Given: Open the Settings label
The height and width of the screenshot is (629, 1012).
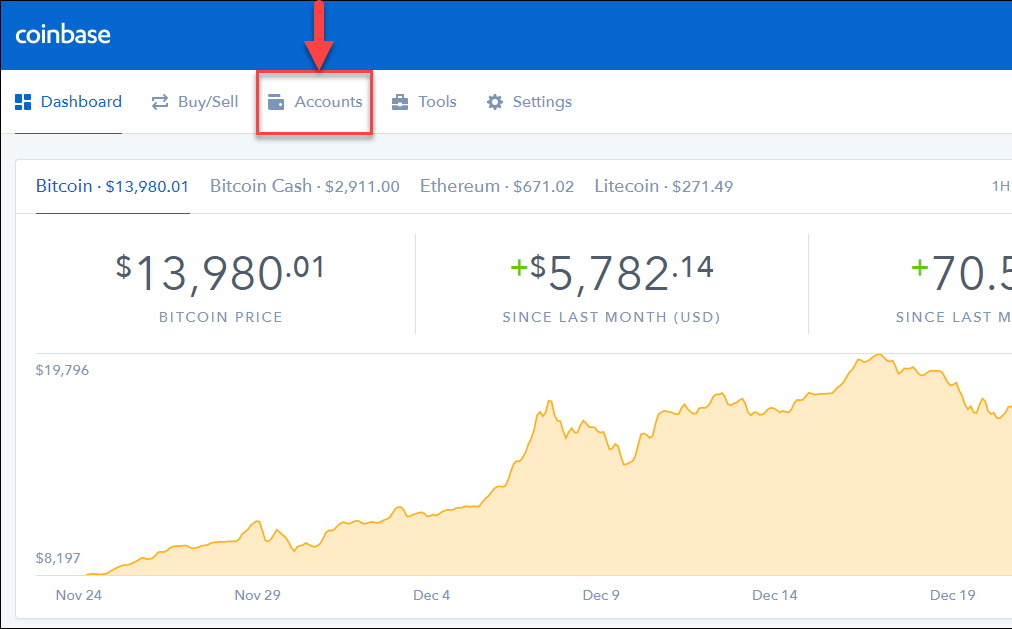Looking at the screenshot, I should (542, 102).
